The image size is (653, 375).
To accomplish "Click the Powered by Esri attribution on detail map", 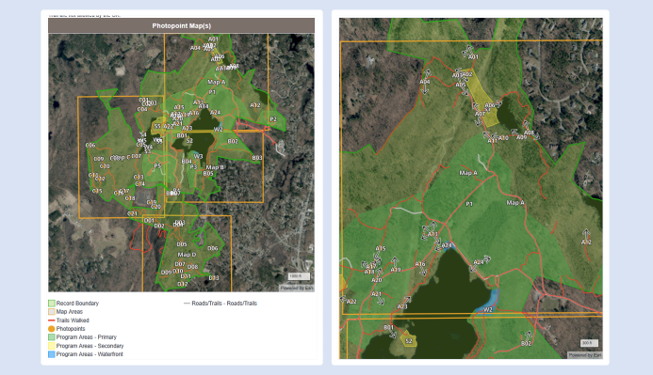I will [585, 355].
